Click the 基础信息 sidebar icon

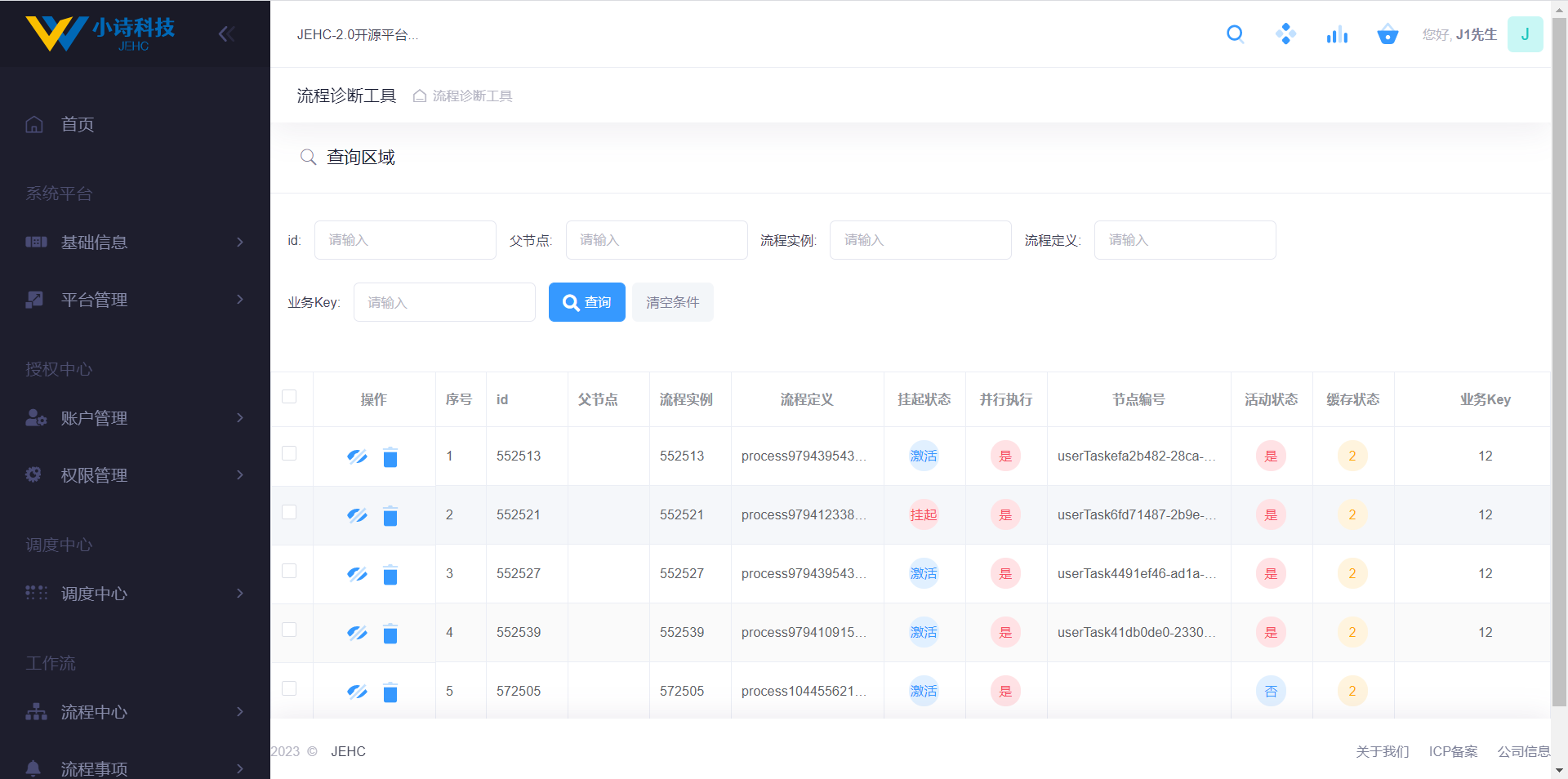point(36,242)
